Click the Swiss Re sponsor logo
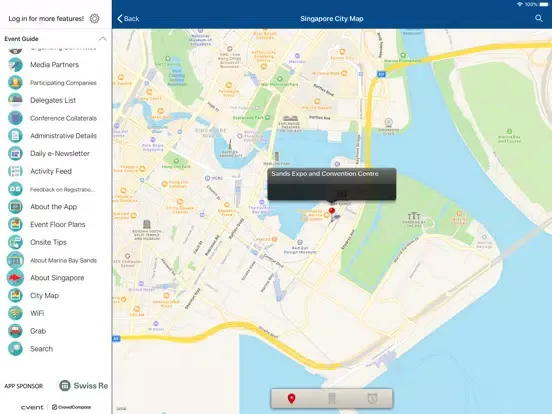This screenshot has height=414, width=552. coord(83,386)
